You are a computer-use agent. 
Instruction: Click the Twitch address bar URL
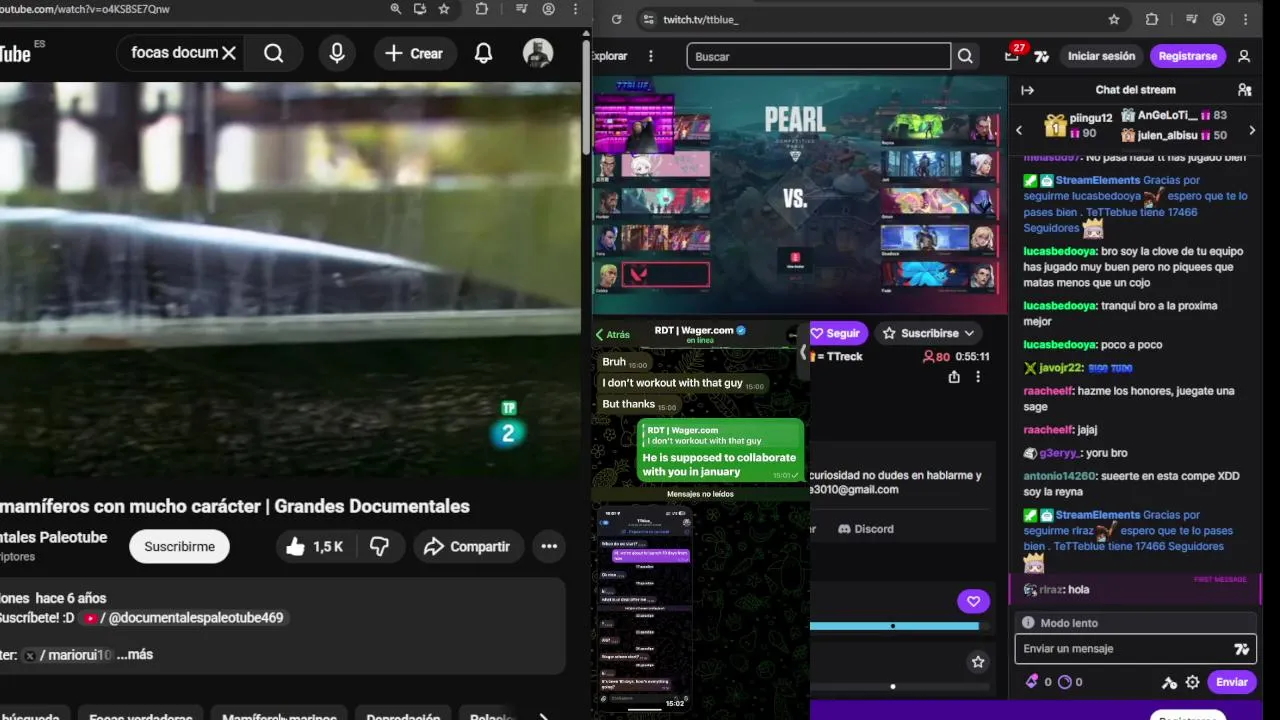pyautogui.click(x=701, y=20)
